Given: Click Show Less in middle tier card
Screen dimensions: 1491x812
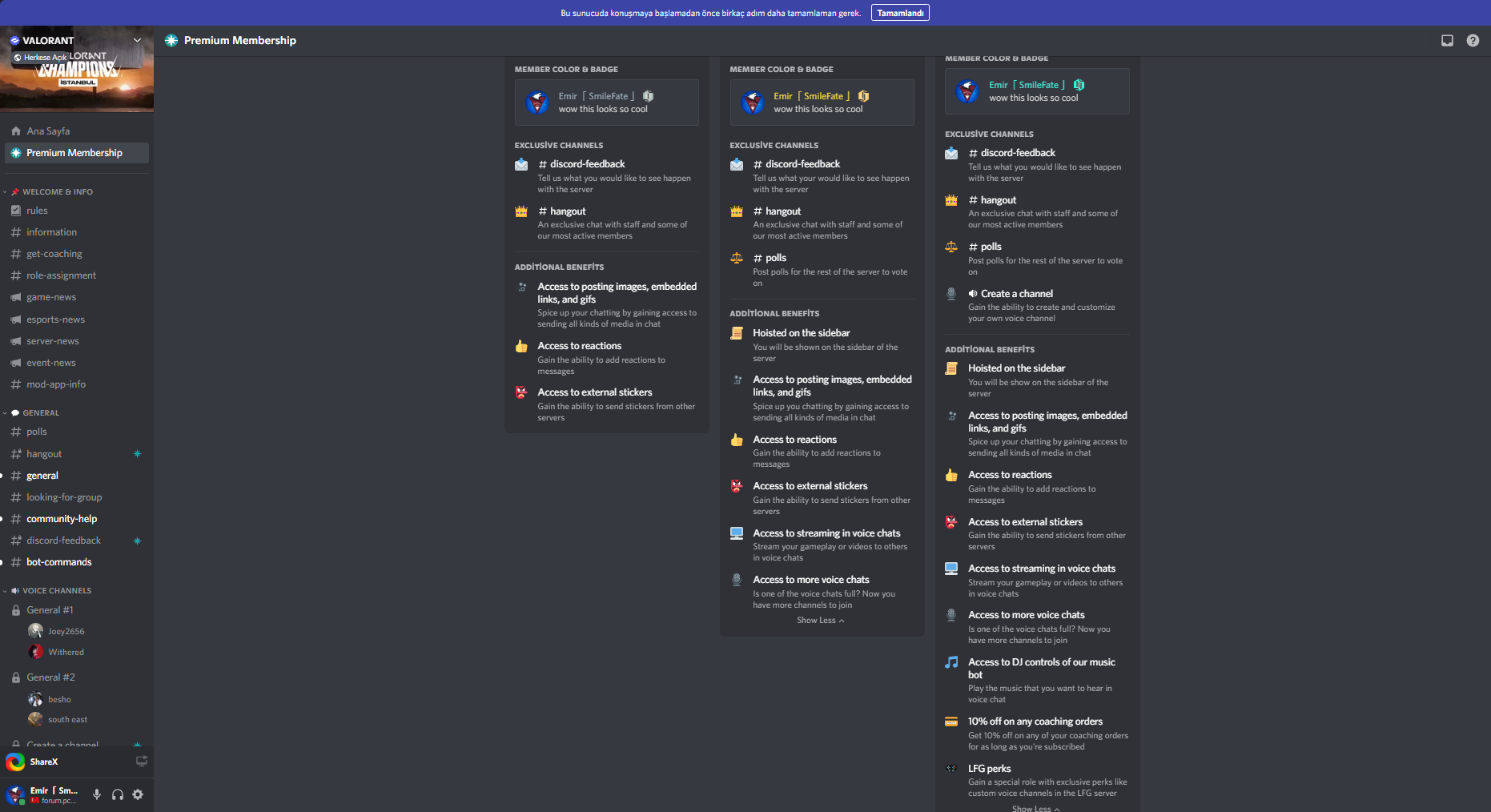Looking at the screenshot, I should (x=820, y=621).
